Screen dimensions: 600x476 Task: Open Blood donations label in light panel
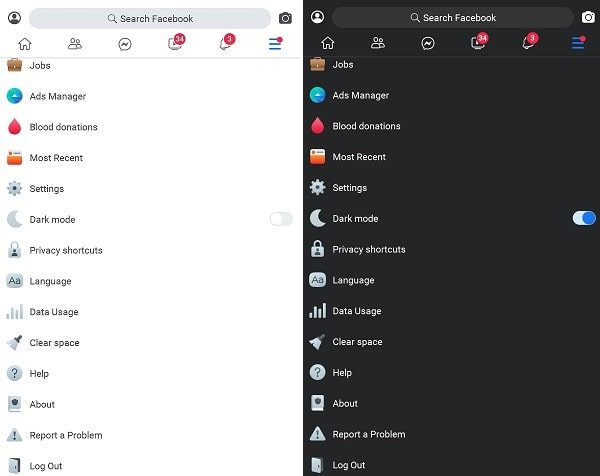[x=64, y=127]
